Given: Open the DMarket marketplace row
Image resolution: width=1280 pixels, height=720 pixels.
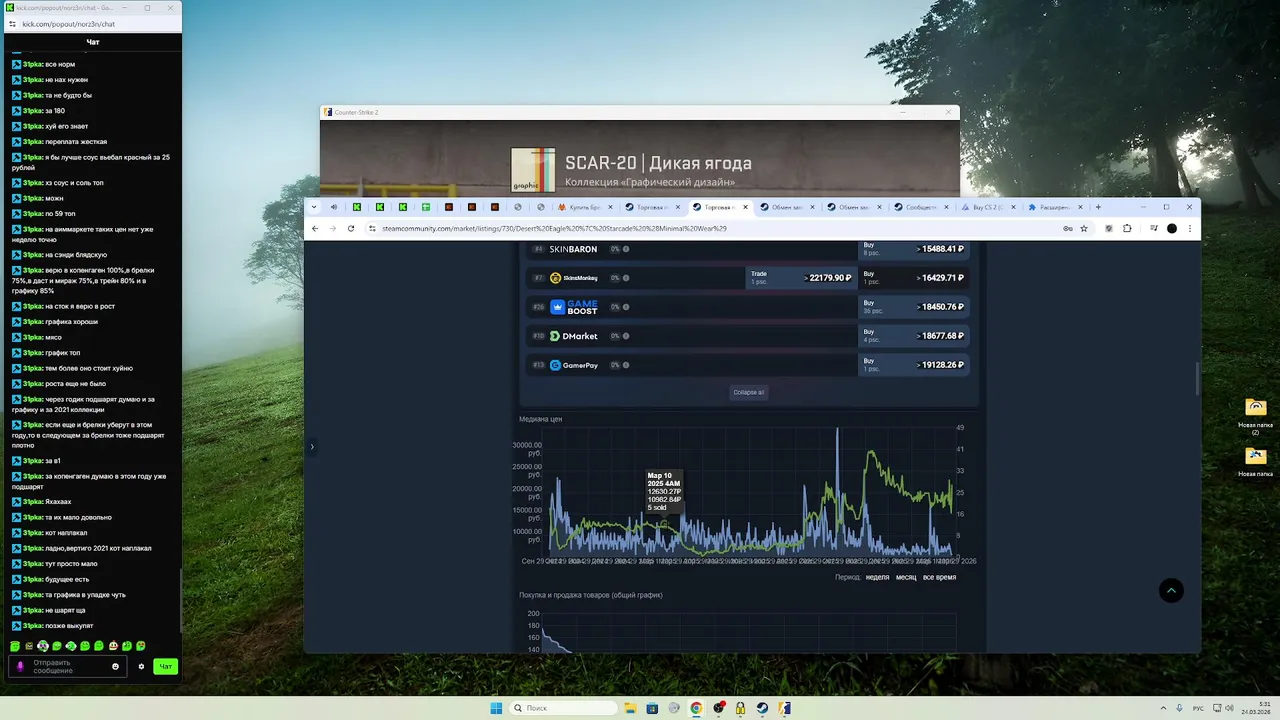Looking at the screenshot, I should click(x=748, y=336).
